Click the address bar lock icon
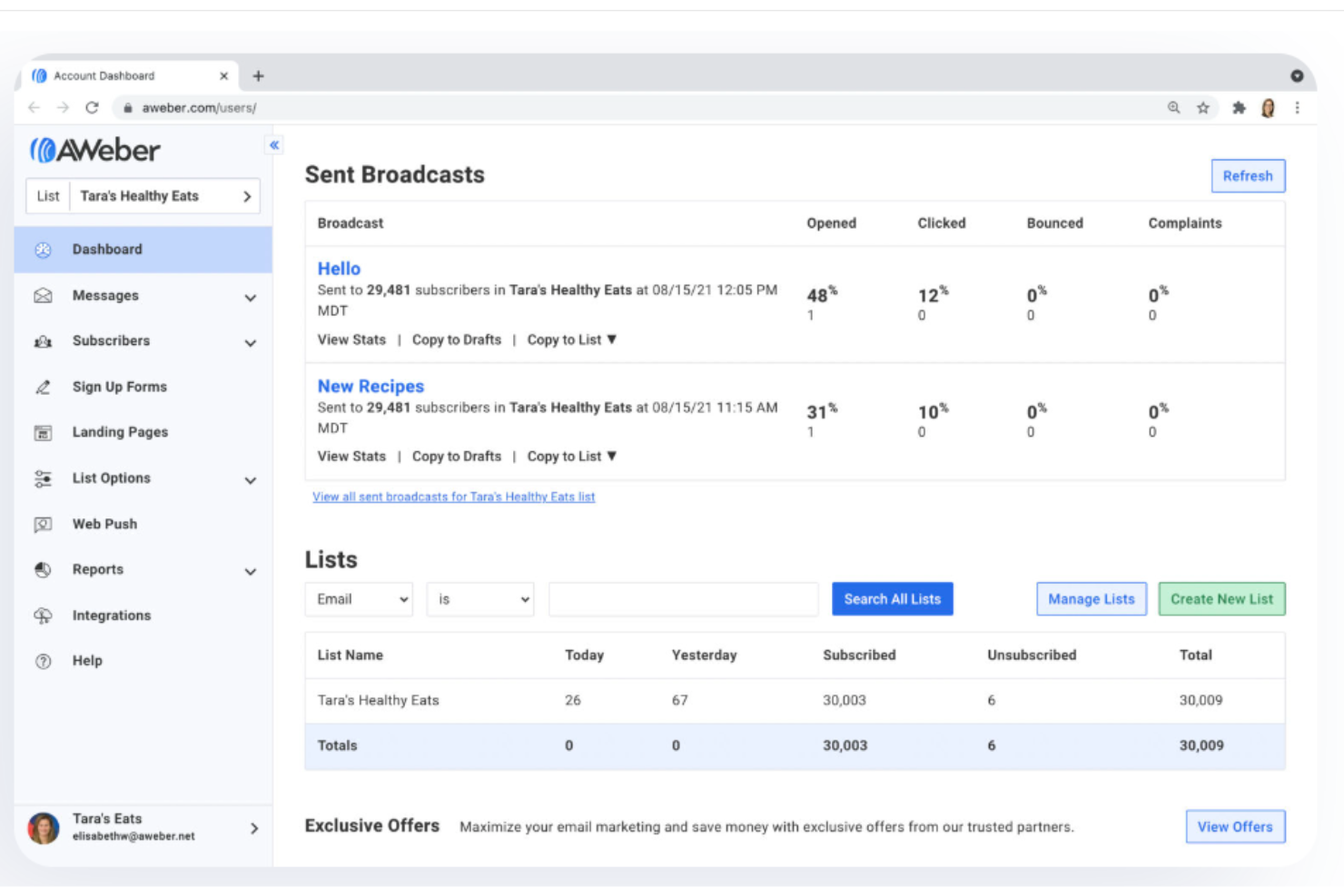 point(128,107)
